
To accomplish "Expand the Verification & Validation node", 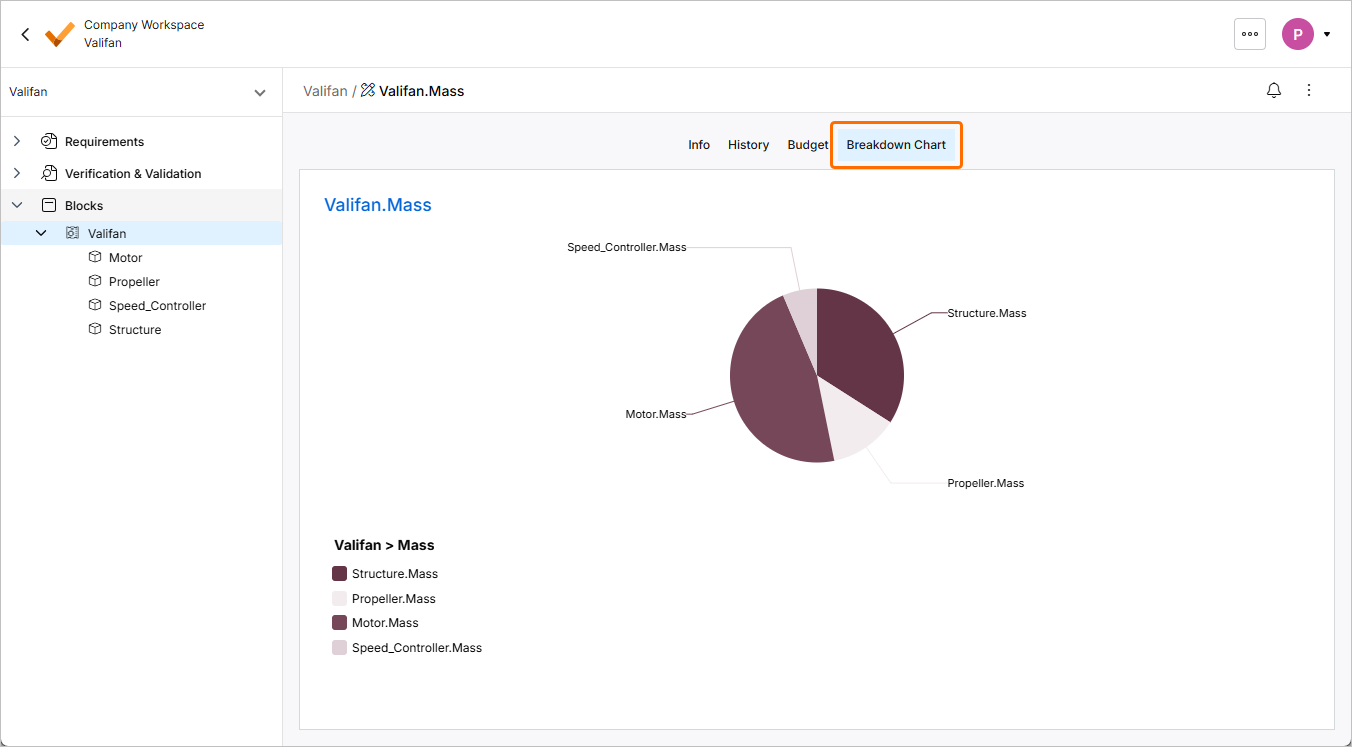I will click(17, 173).
